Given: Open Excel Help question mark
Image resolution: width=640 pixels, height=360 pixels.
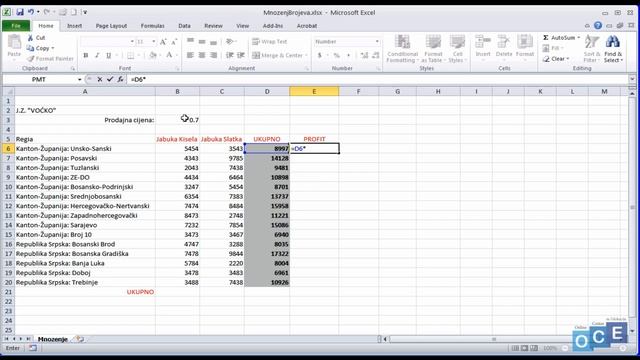Looking at the screenshot, I should pos(598,26).
